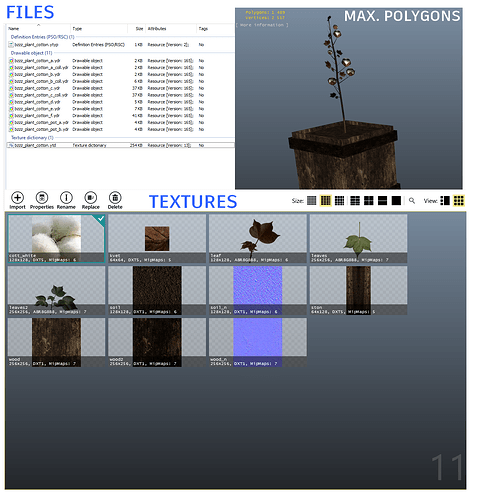This screenshot has height=500, width=500.
Task: Select the highlighted yellow size icon
Action: click(x=325, y=201)
